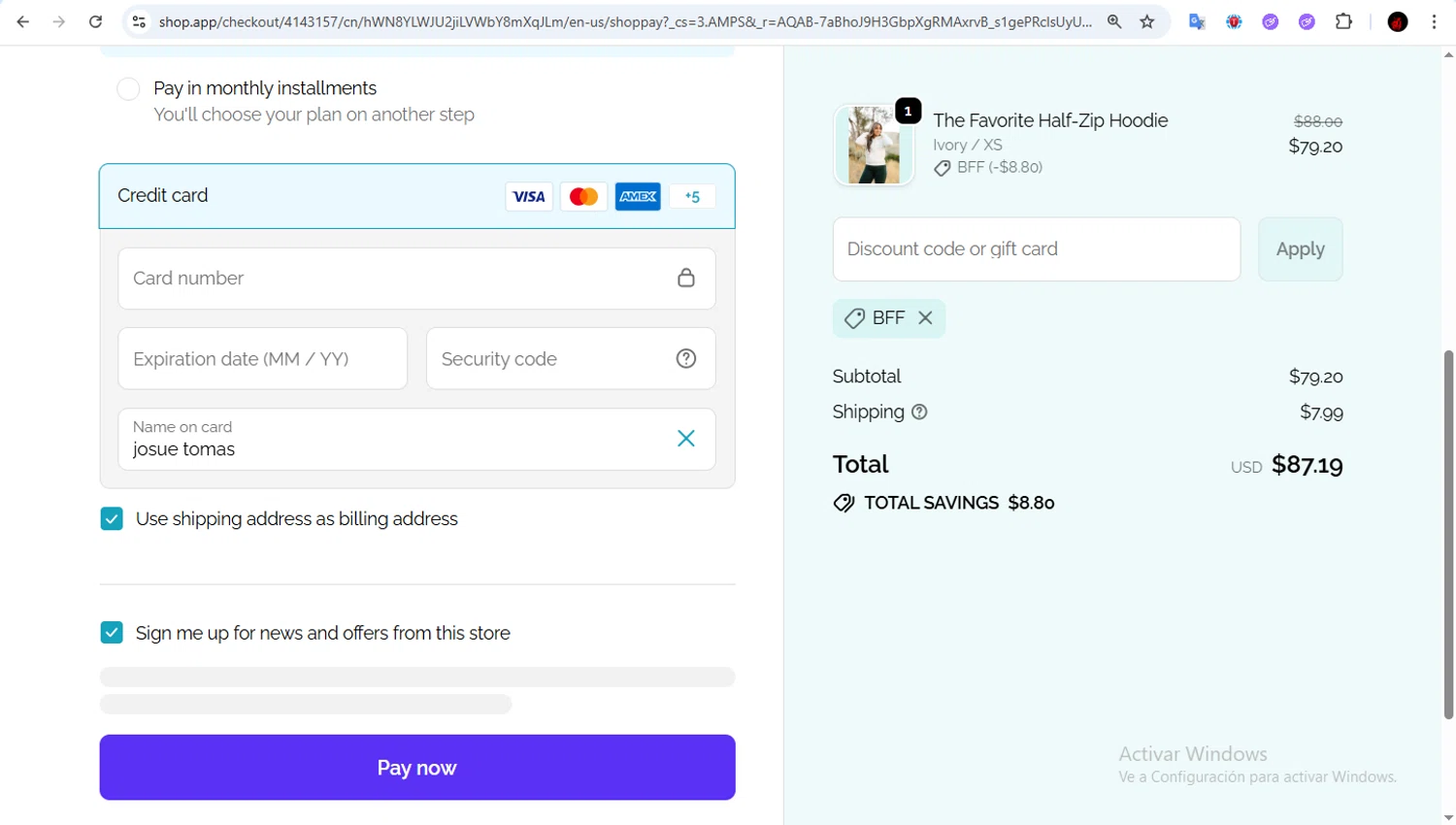Open the Extensions puzzle icon
The height and width of the screenshot is (825, 1456).
click(1344, 21)
